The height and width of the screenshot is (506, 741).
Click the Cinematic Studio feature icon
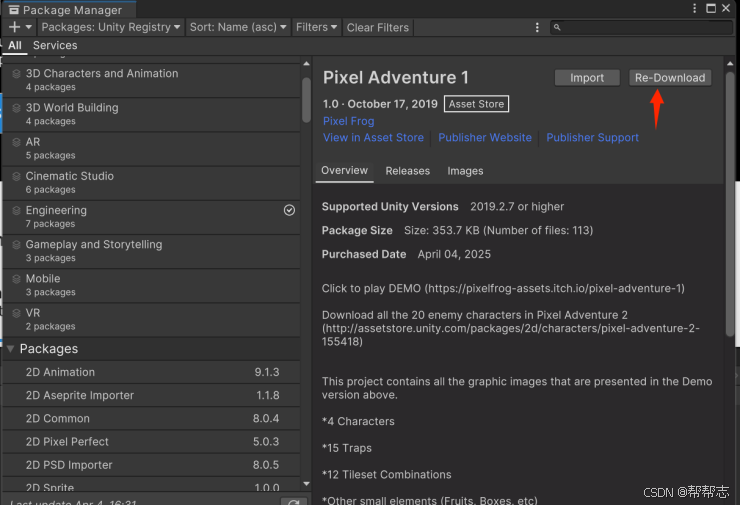(16, 176)
